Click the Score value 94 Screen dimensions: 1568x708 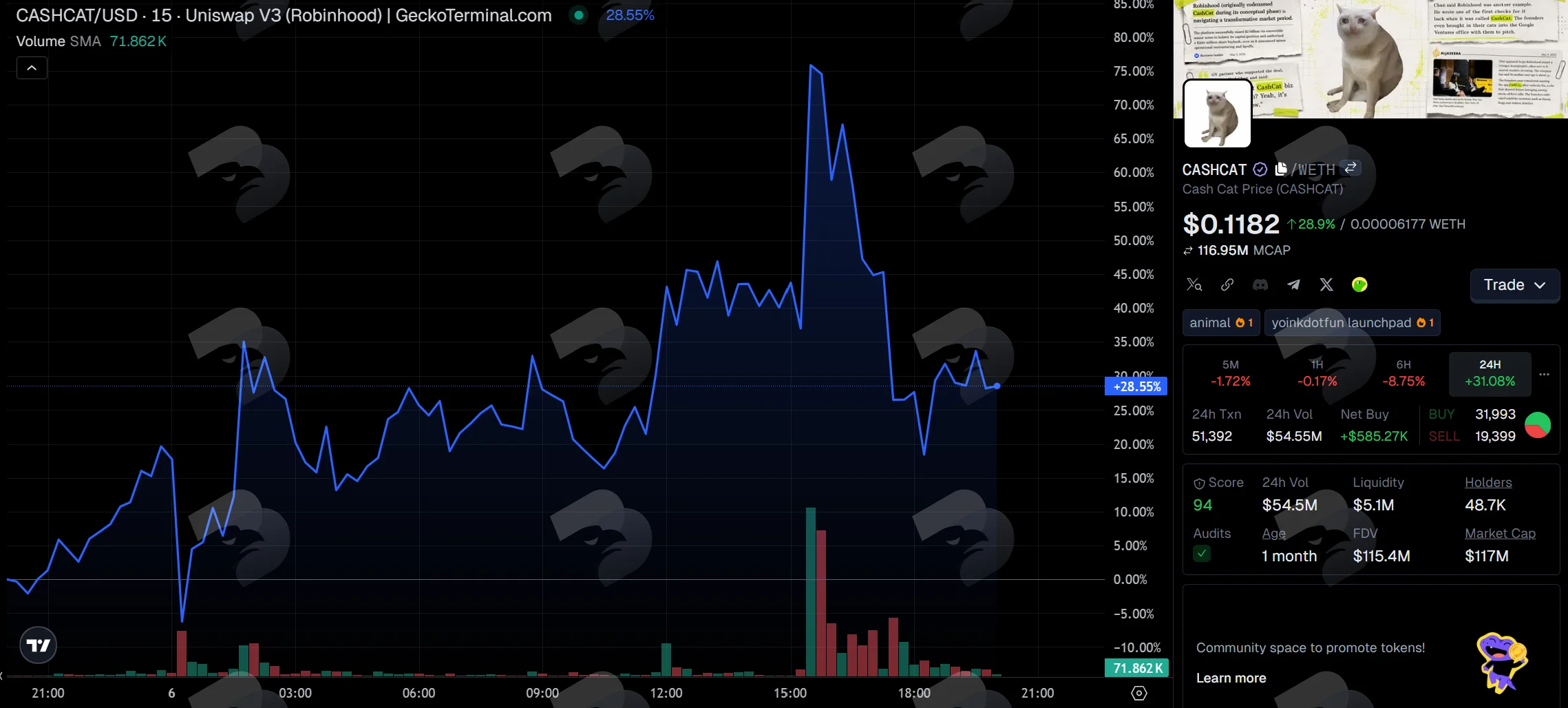[x=1203, y=506]
